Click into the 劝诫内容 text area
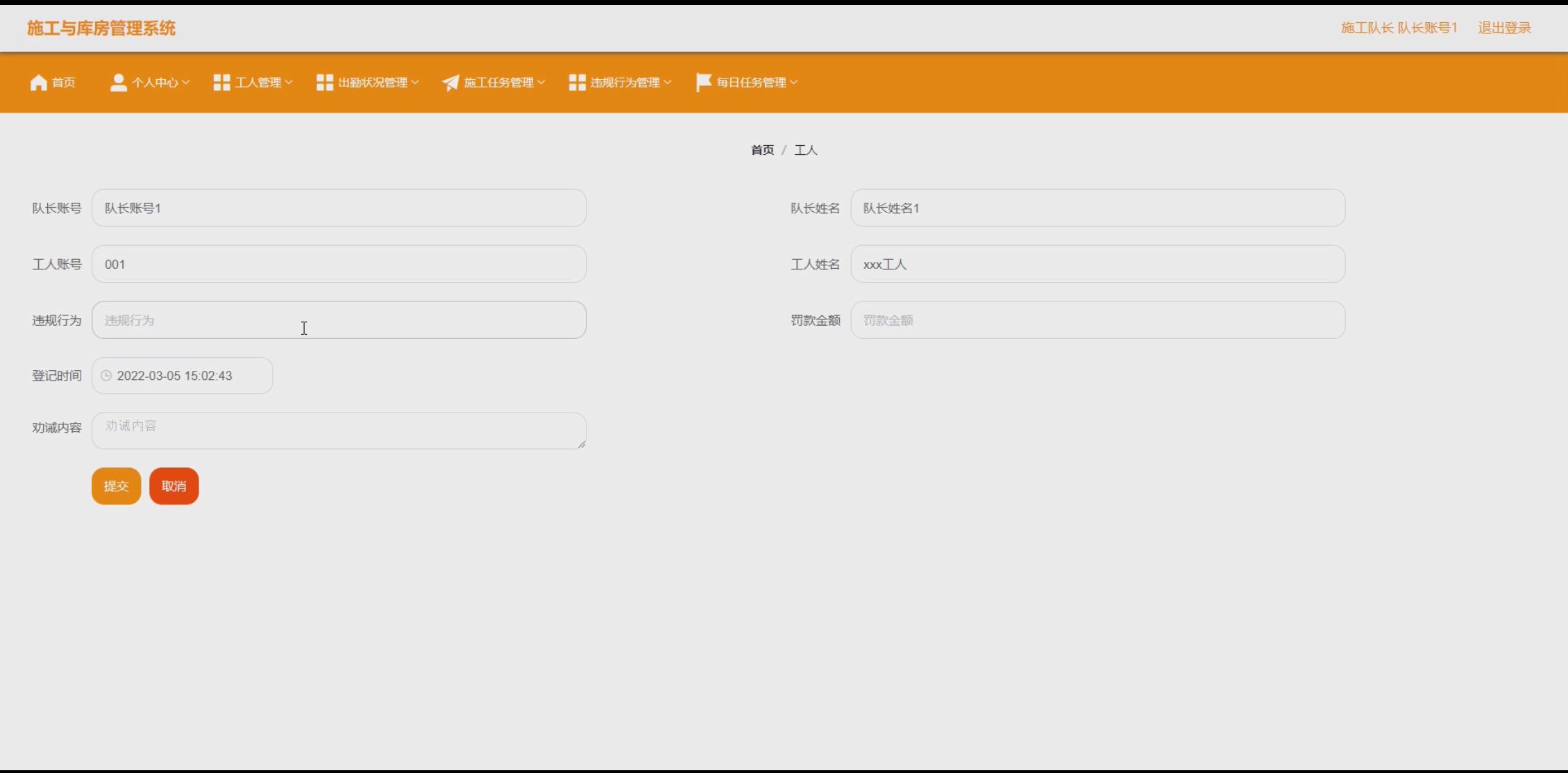This screenshot has width=1568, height=773. point(339,431)
